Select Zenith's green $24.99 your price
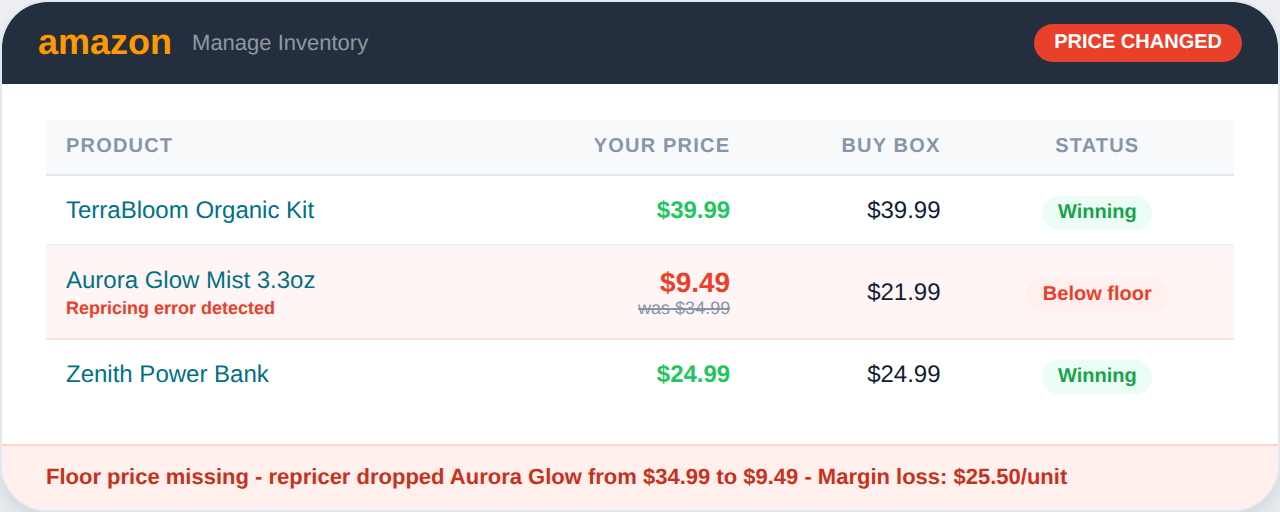This screenshot has height=512, width=1280. tap(693, 374)
